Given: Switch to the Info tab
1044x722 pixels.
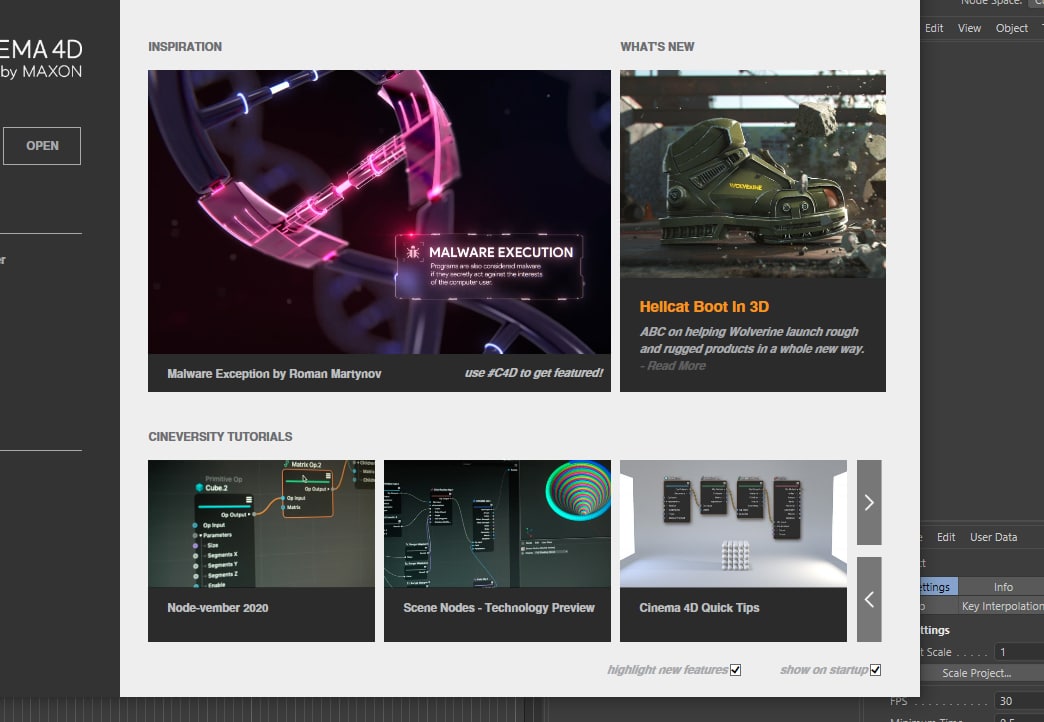Looking at the screenshot, I should [1003, 587].
